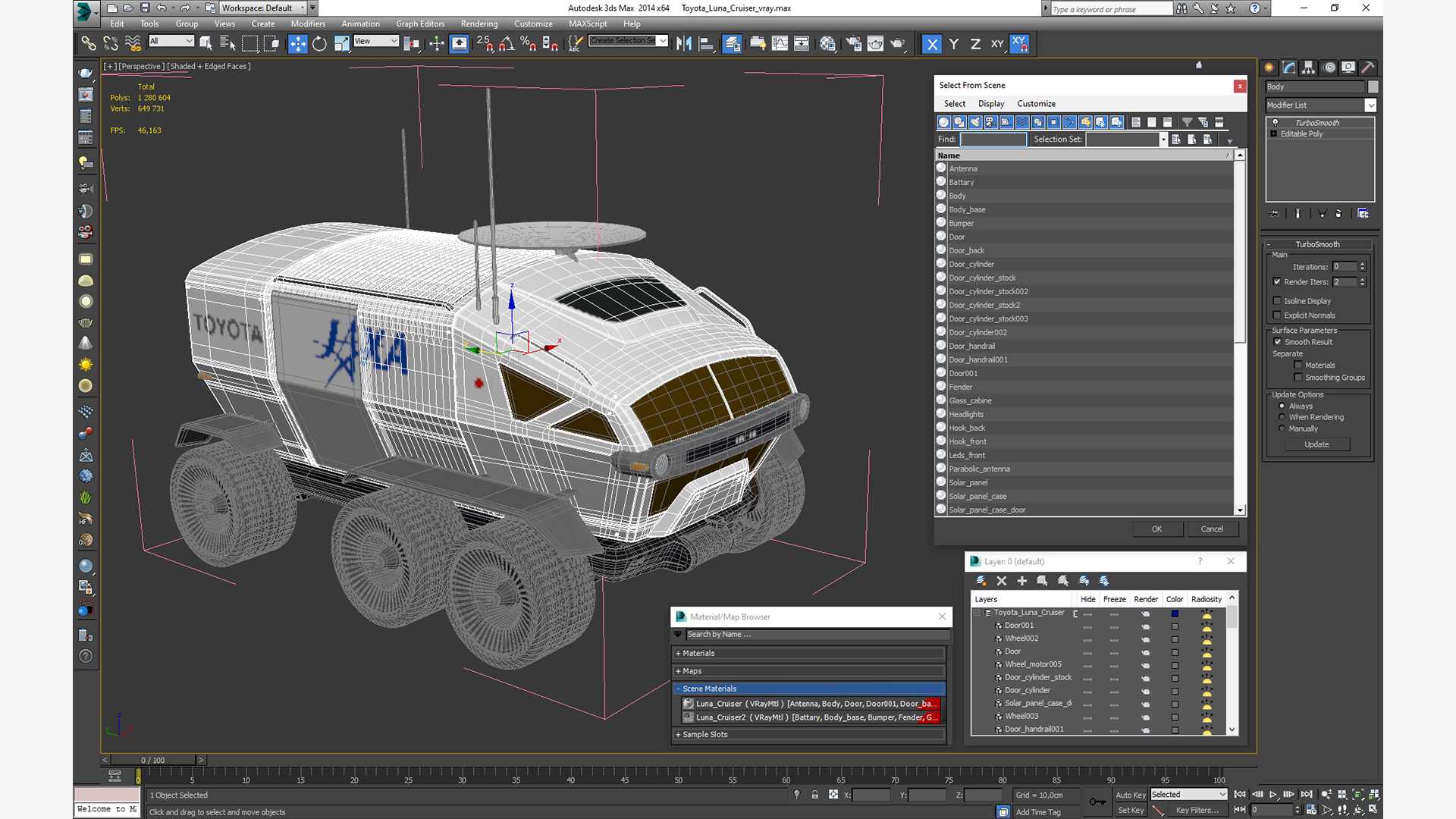This screenshot has width=1456, height=819.
Task: Click Delete layer X icon in Layer dialog
Action: 1001,581
